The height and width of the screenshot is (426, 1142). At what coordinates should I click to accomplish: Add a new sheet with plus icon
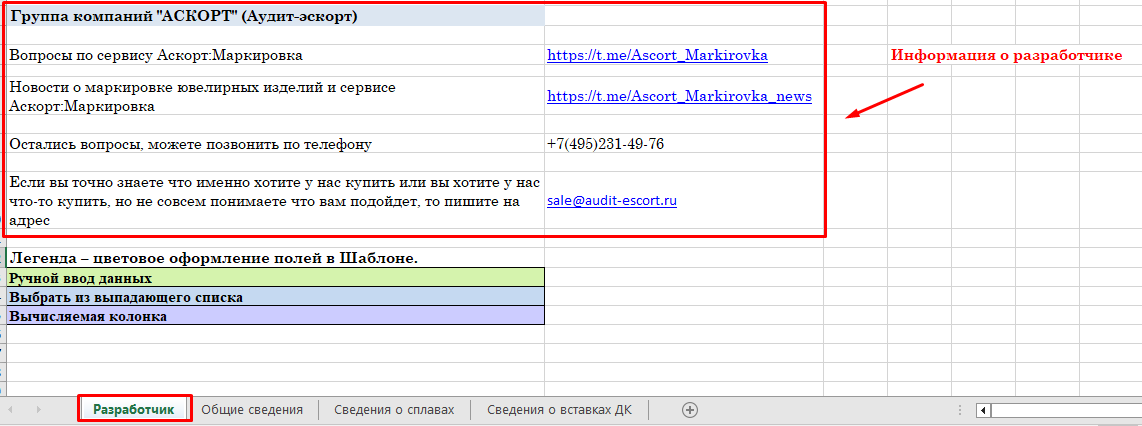tap(689, 409)
